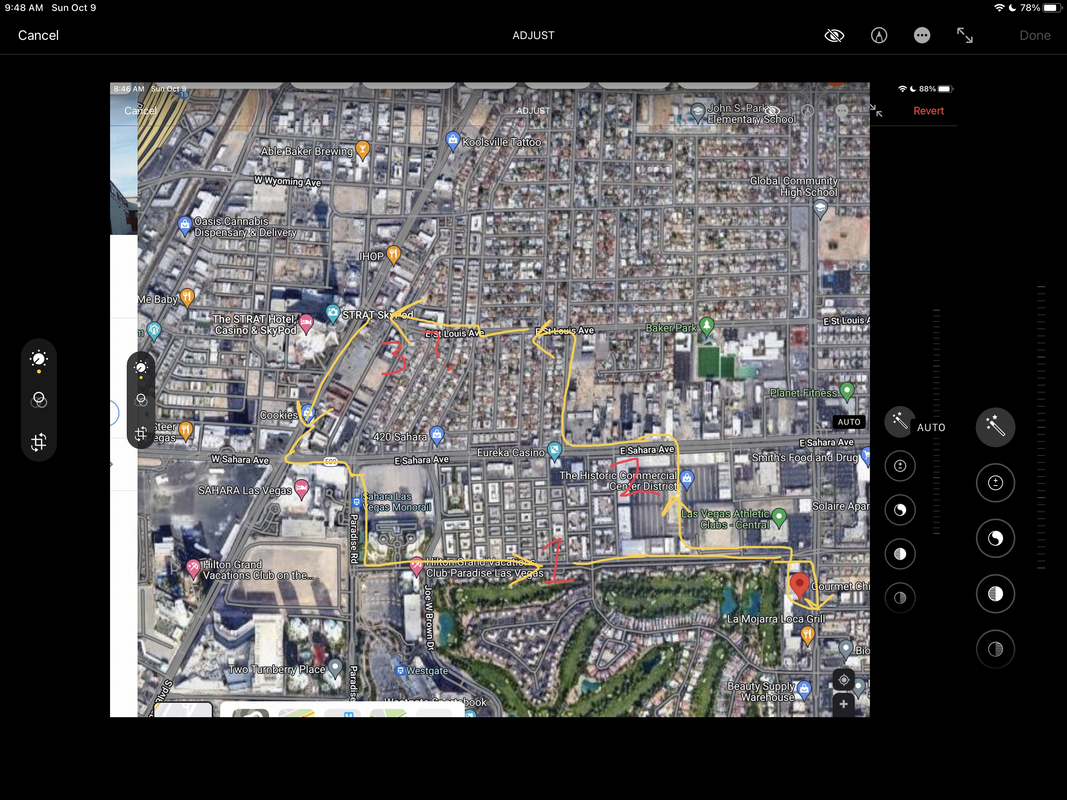Select the outer Highlights adjustment icon
The width and height of the screenshot is (1067, 800).
coord(996,594)
